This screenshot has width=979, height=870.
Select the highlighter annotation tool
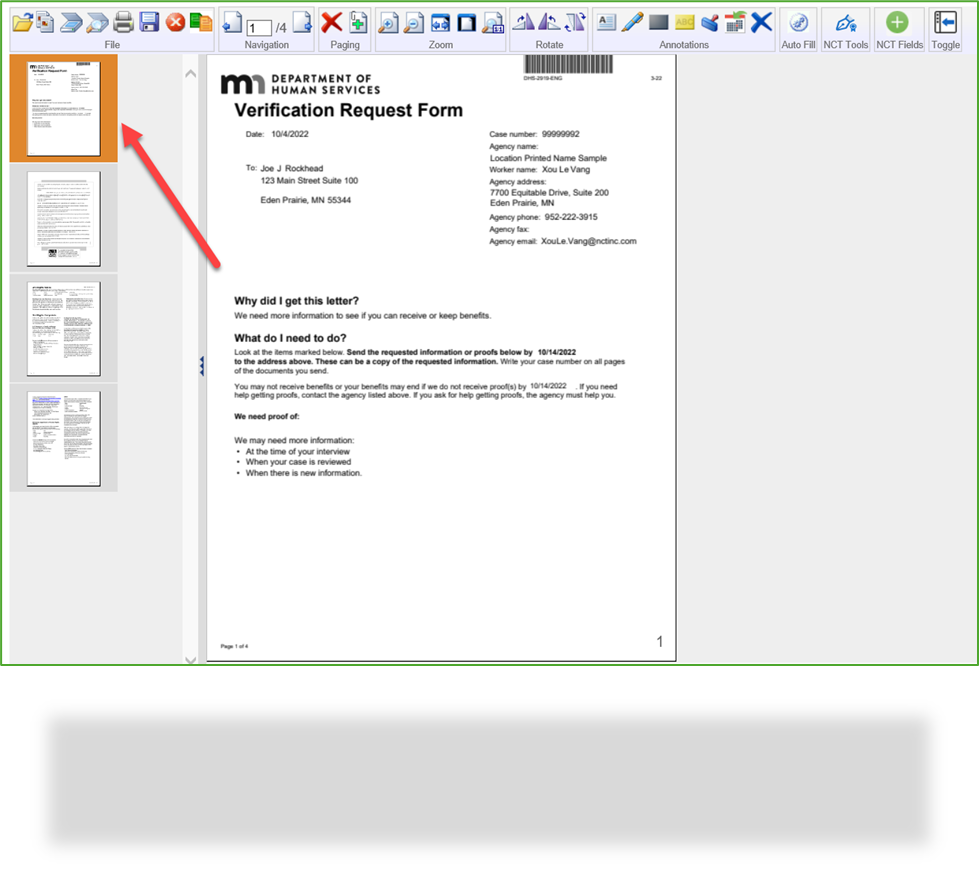[x=633, y=21]
